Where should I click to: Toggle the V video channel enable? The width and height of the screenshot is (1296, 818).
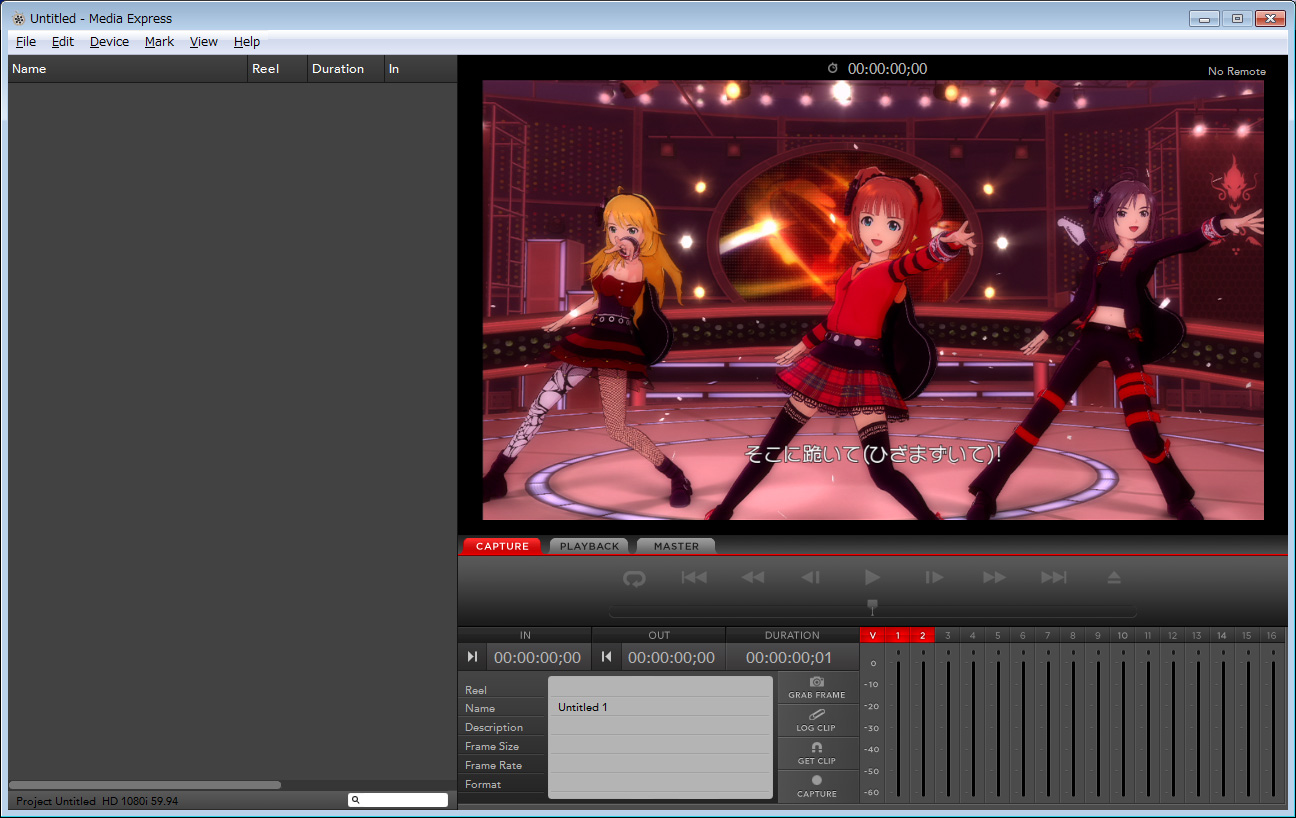pyautogui.click(x=873, y=635)
